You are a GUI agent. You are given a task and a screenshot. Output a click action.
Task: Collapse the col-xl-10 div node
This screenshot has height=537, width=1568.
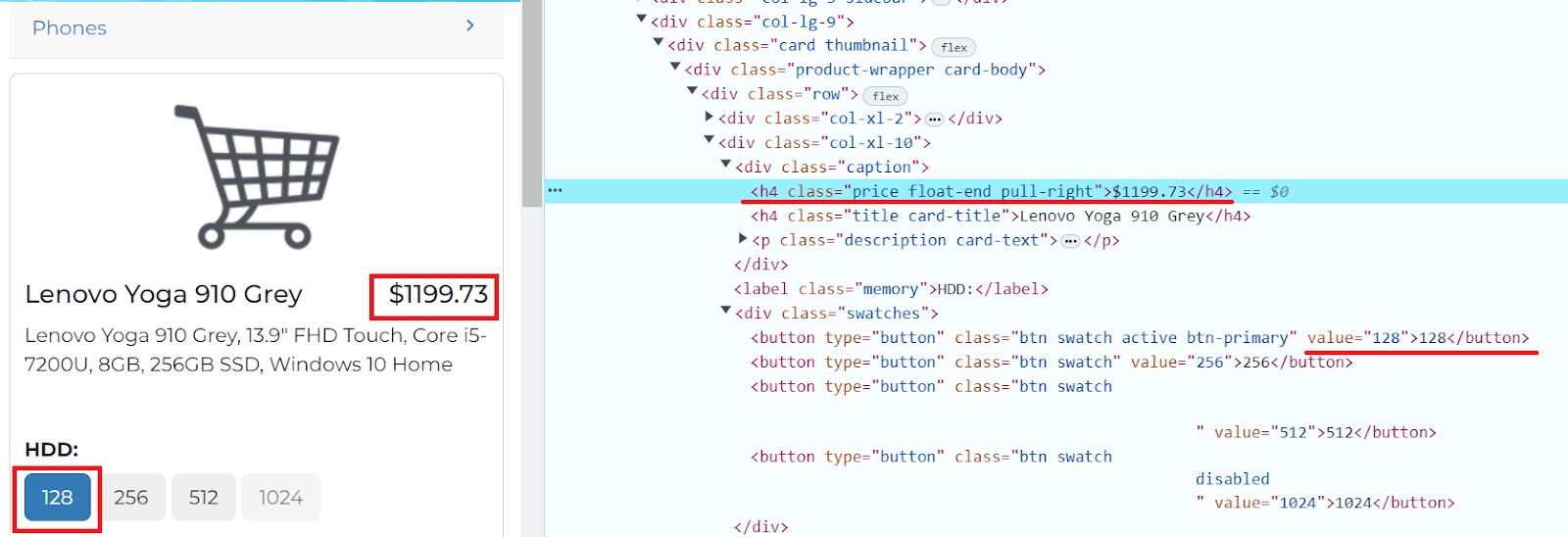pyautogui.click(x=710, y=141)
